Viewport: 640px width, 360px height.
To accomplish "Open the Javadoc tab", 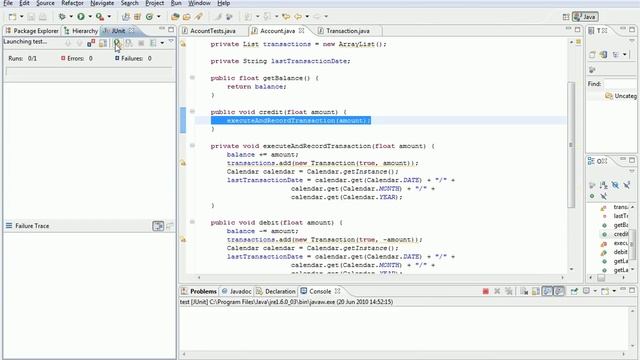I will (x=236, y=291).
